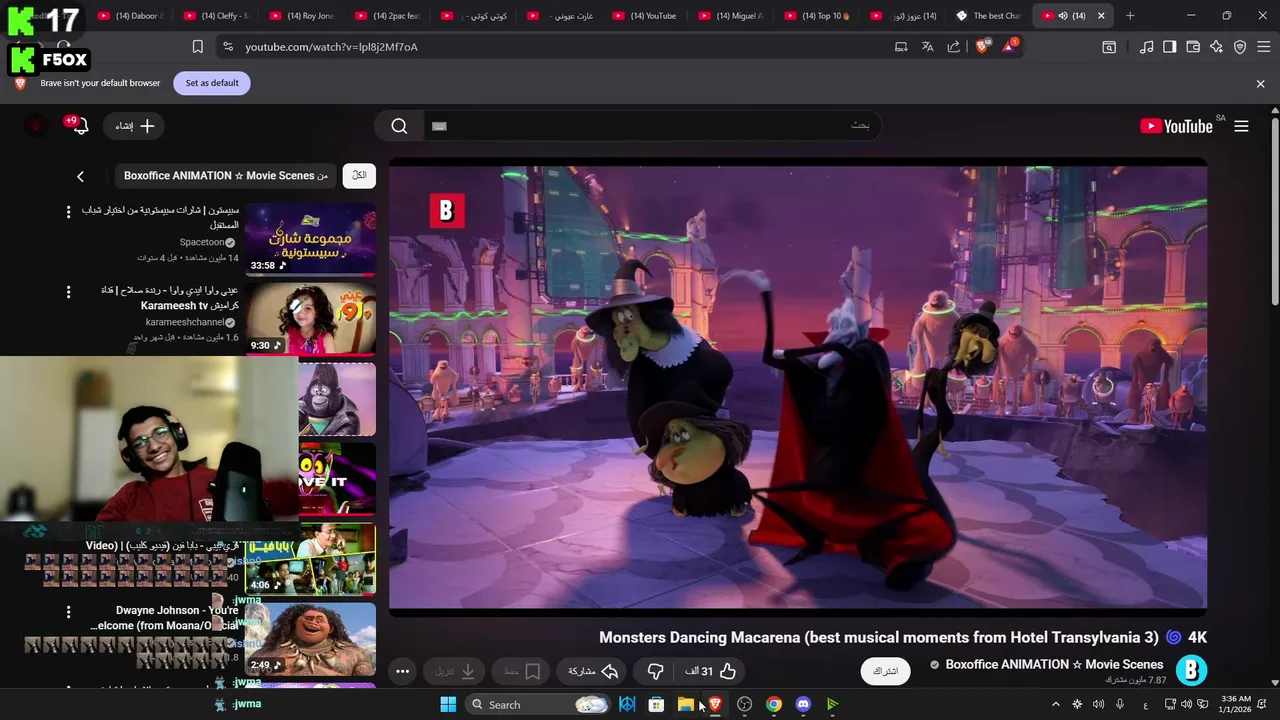This screenshot has height=720, width=1280.
Task: Open the media playlist music note icon
Action: tap(1147, 47)
